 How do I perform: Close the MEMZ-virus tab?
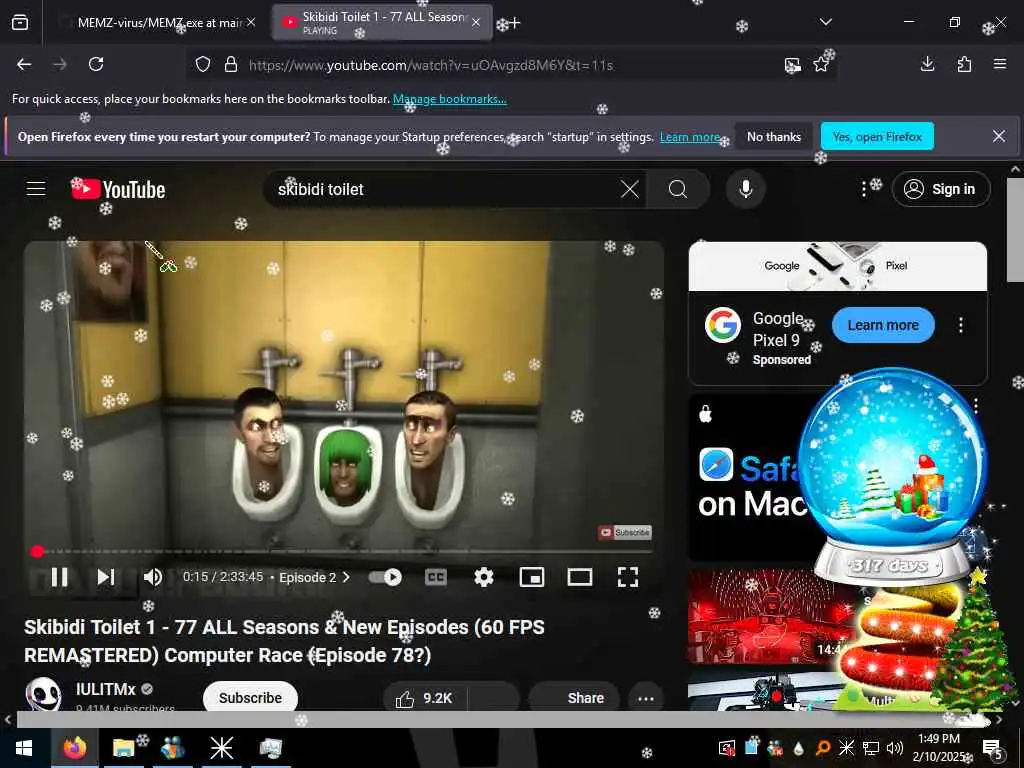(x=251, y=23)
